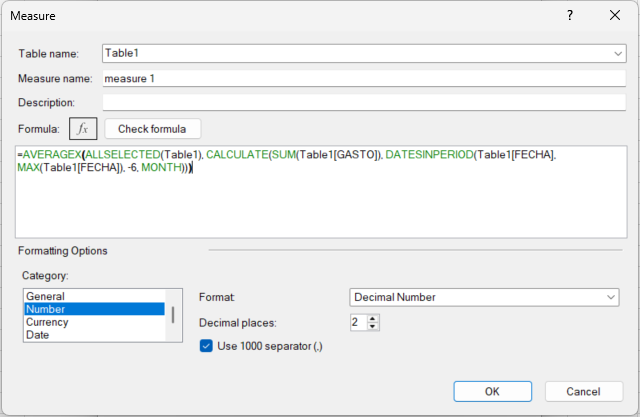Toggle the Use 1000 separator checkbox
The height and width of the screenshot is (417, 640).
207,346
